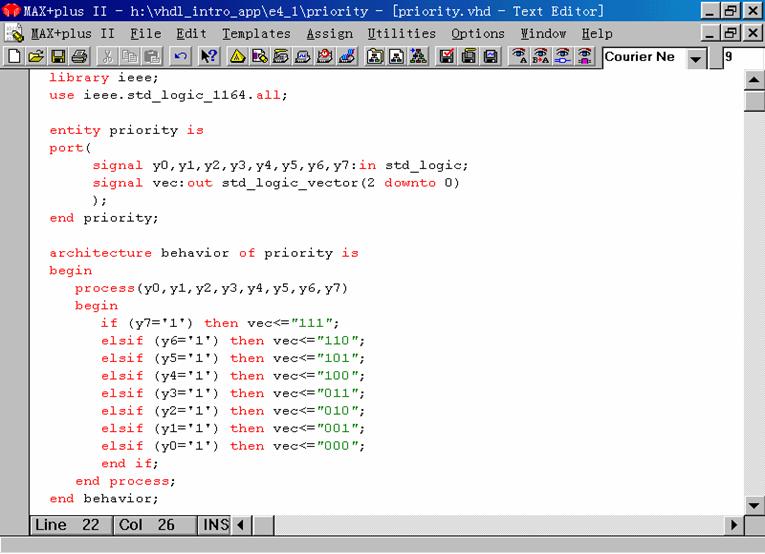The height and width of the screenshot is (554, 765).
Task: Toggle the INS insert mode indicator
Action: (215, 525)
